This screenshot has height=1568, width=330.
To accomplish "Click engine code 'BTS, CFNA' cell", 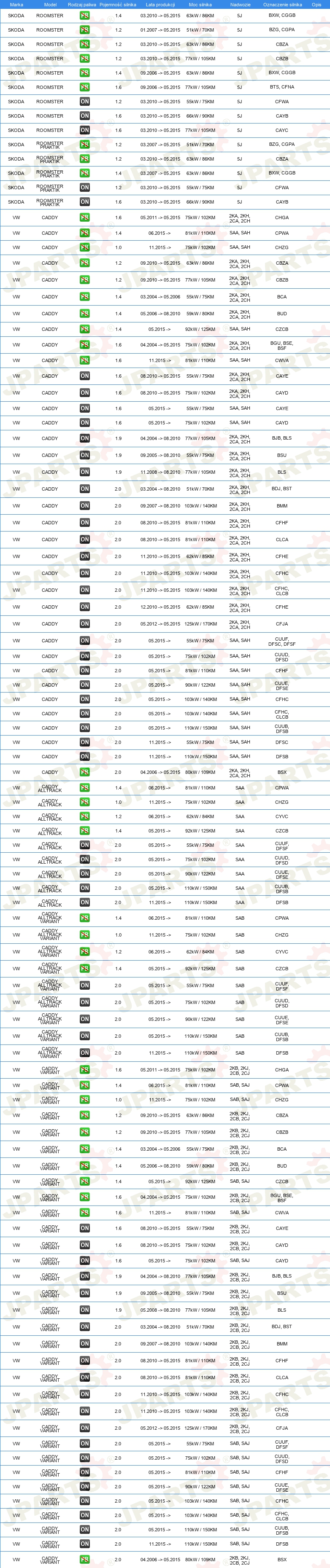I will [x=282, y=87].
